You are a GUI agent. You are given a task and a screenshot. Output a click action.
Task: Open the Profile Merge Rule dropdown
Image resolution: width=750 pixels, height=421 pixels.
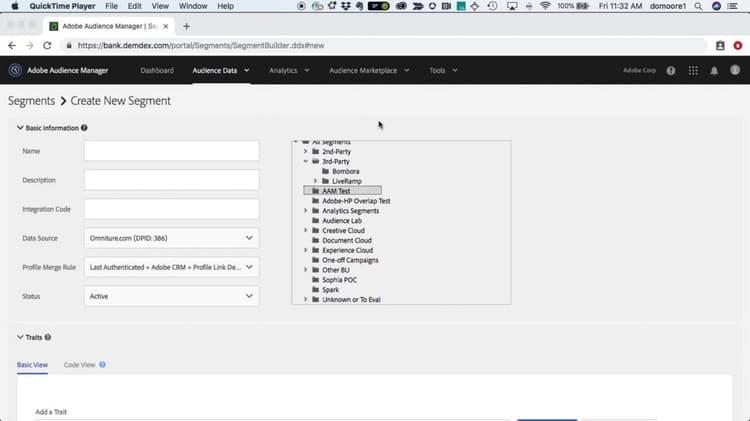[x=172, y=267]
